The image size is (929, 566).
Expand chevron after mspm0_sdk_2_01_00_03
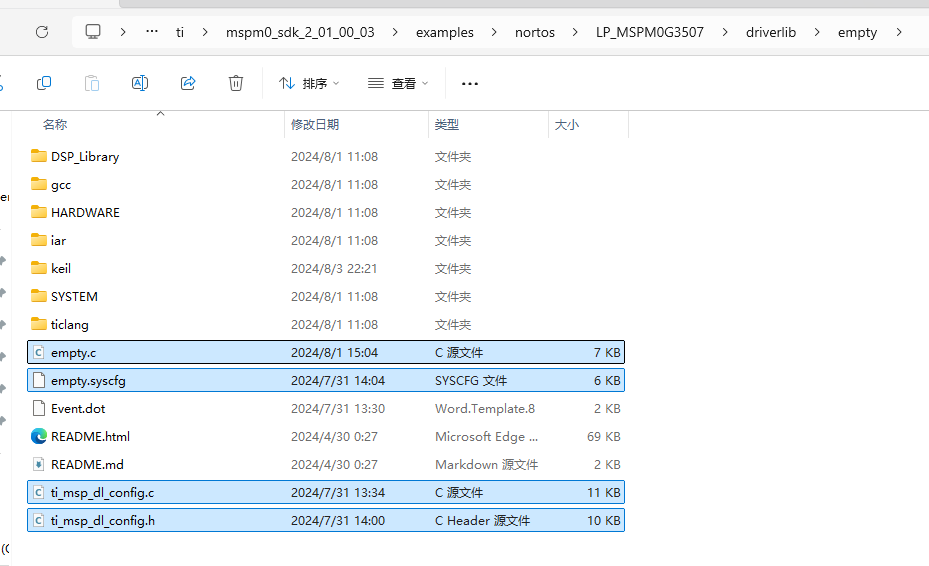click(395, 32)
